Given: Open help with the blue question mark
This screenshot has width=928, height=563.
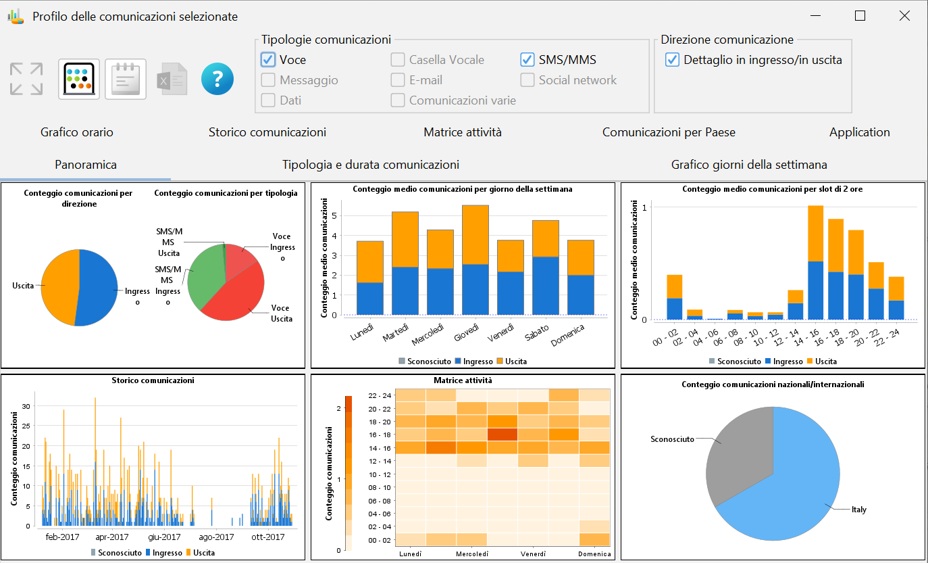Looking at the screenshot, I should coord(217,79).
